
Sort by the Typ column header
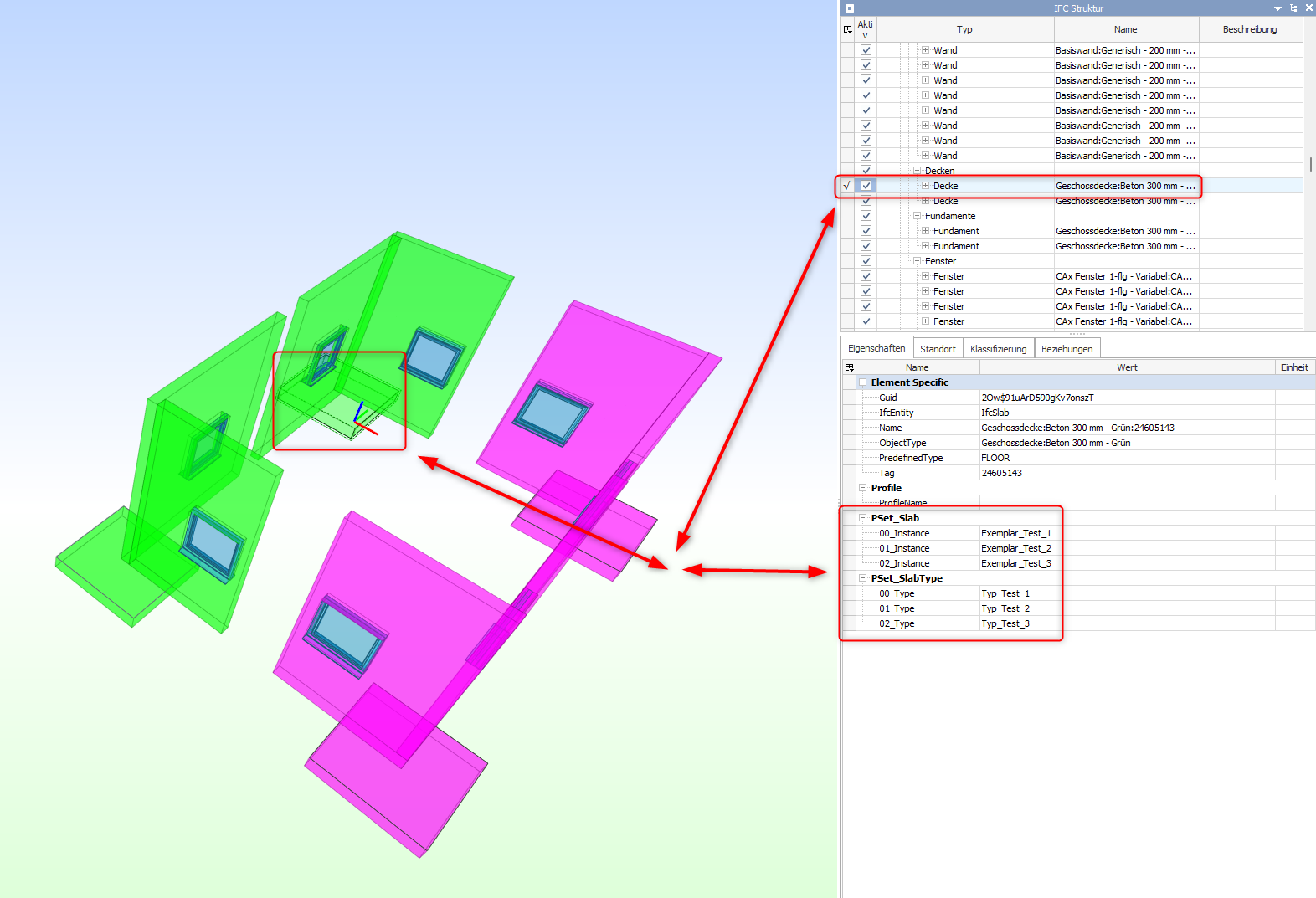pyautogui.click(x=964, y=29)
